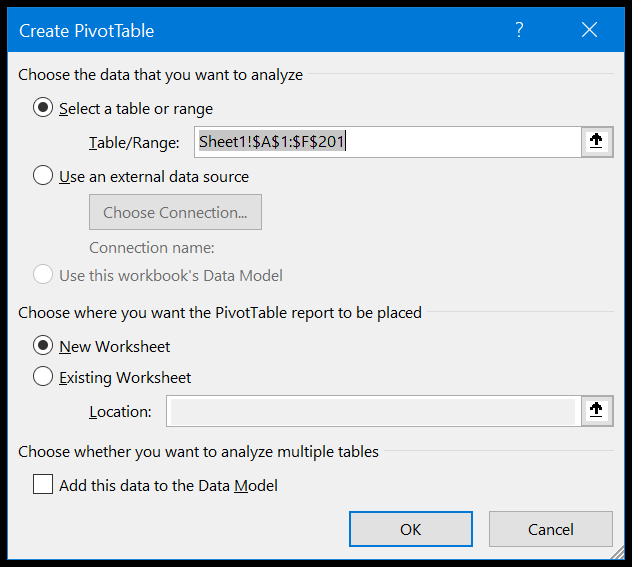
Task: Click the Choose Connection button
Action: pos(175,212)
